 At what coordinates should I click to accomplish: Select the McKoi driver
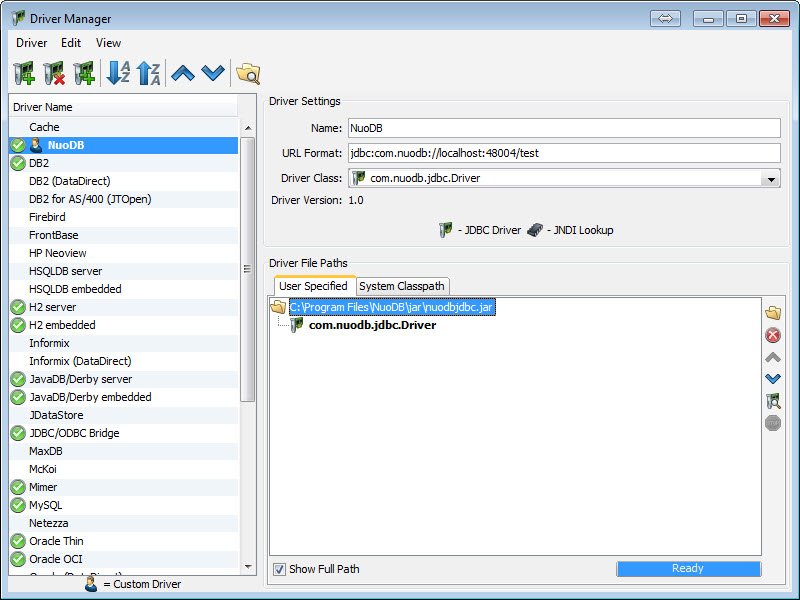124,469
